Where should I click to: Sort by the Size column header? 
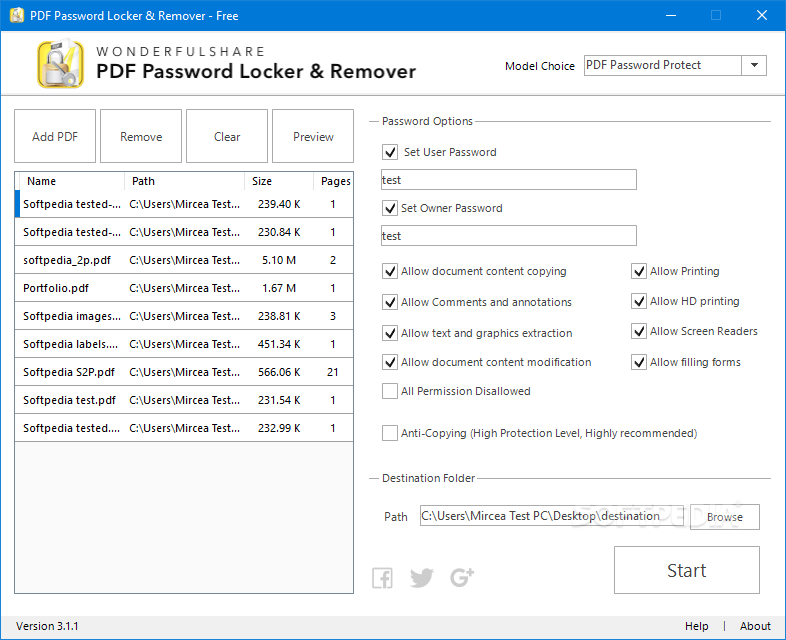click(x=279, y=181)
